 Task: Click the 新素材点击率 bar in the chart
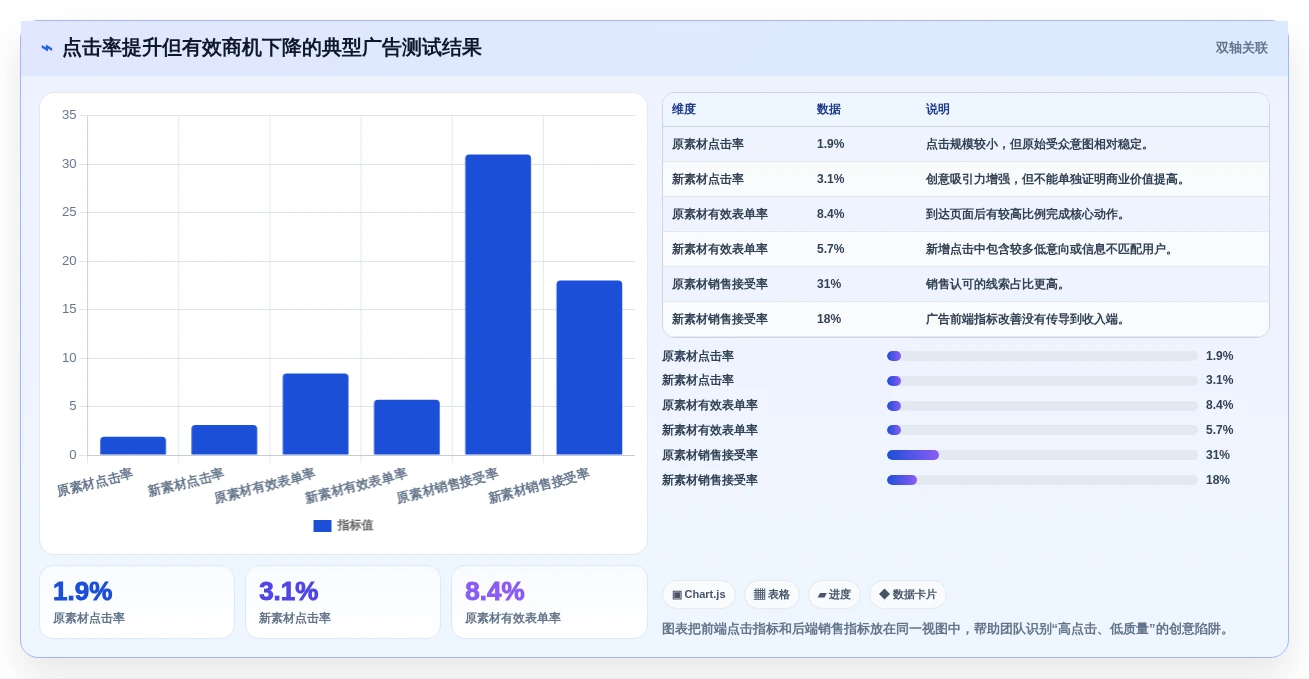pyautogui.click(x=224, y=440)
